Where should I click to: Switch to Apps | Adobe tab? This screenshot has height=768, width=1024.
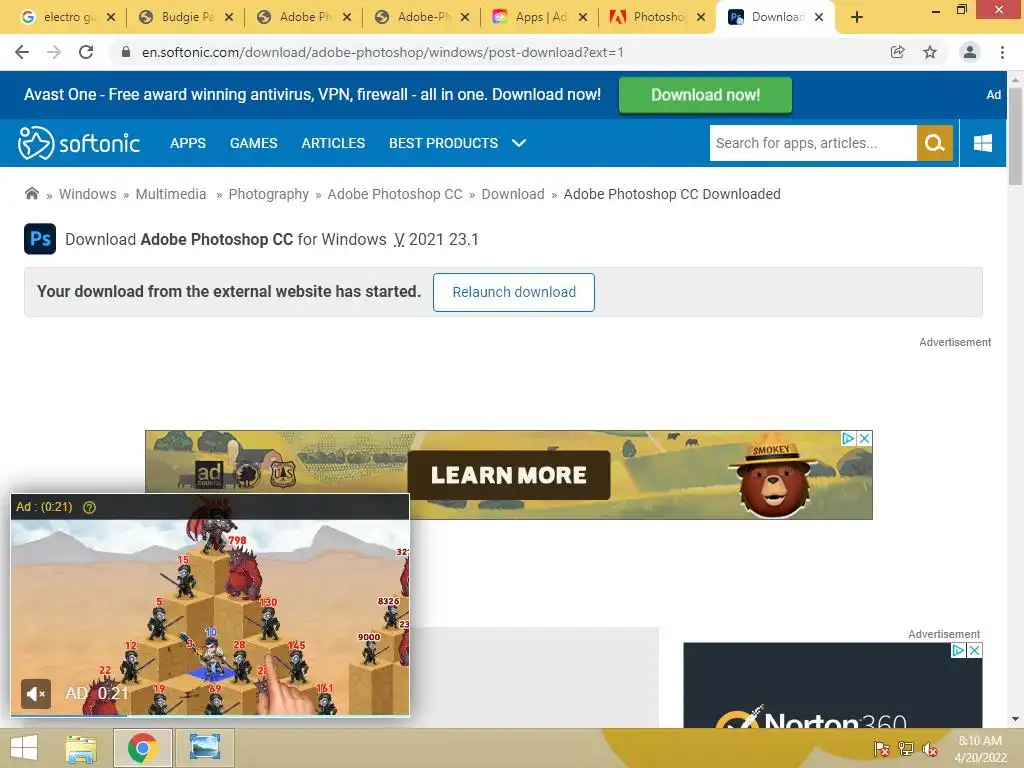click(540, 17)
